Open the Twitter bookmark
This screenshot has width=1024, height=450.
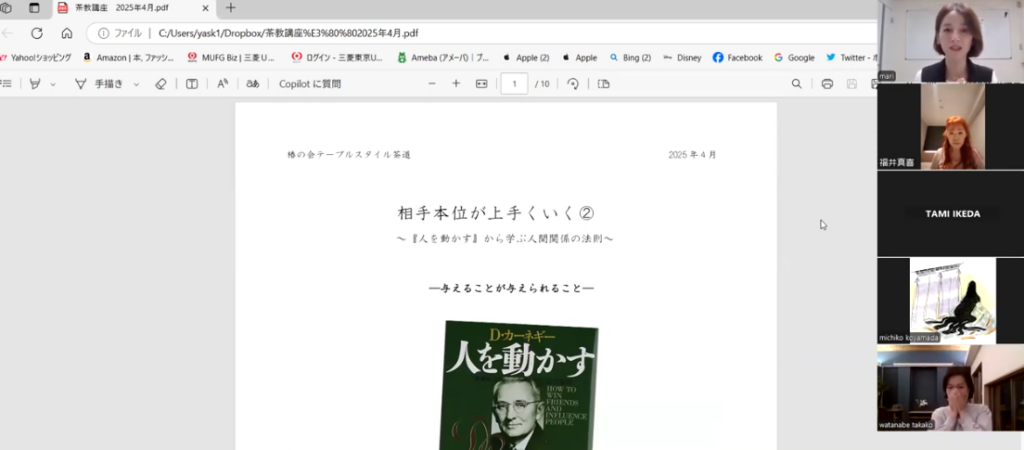click(851, 57)
